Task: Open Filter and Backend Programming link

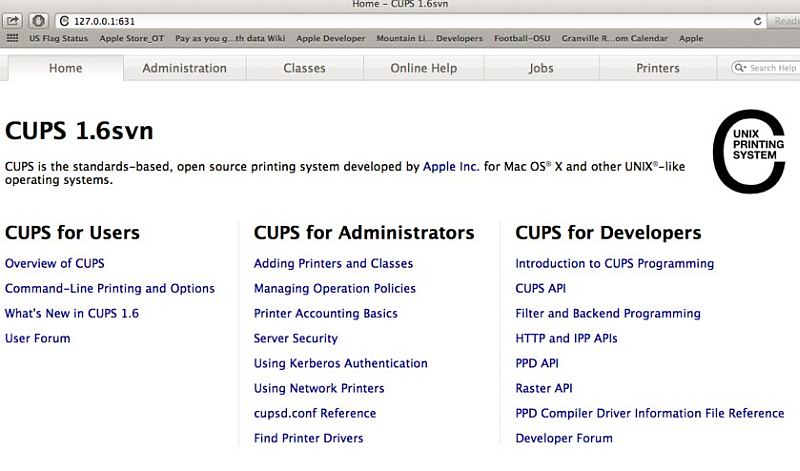Action: pyautogui.click(x=608, y=313)
